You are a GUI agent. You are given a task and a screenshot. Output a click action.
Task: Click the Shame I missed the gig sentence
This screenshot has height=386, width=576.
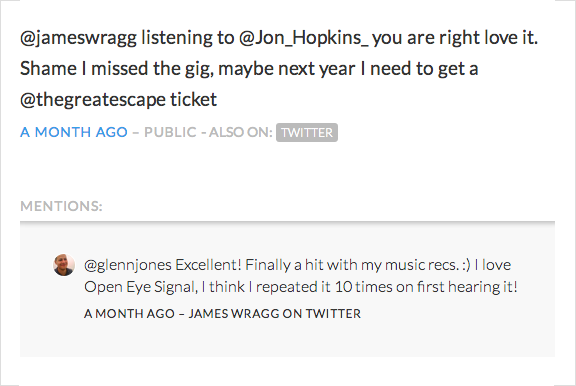[117, 69]
